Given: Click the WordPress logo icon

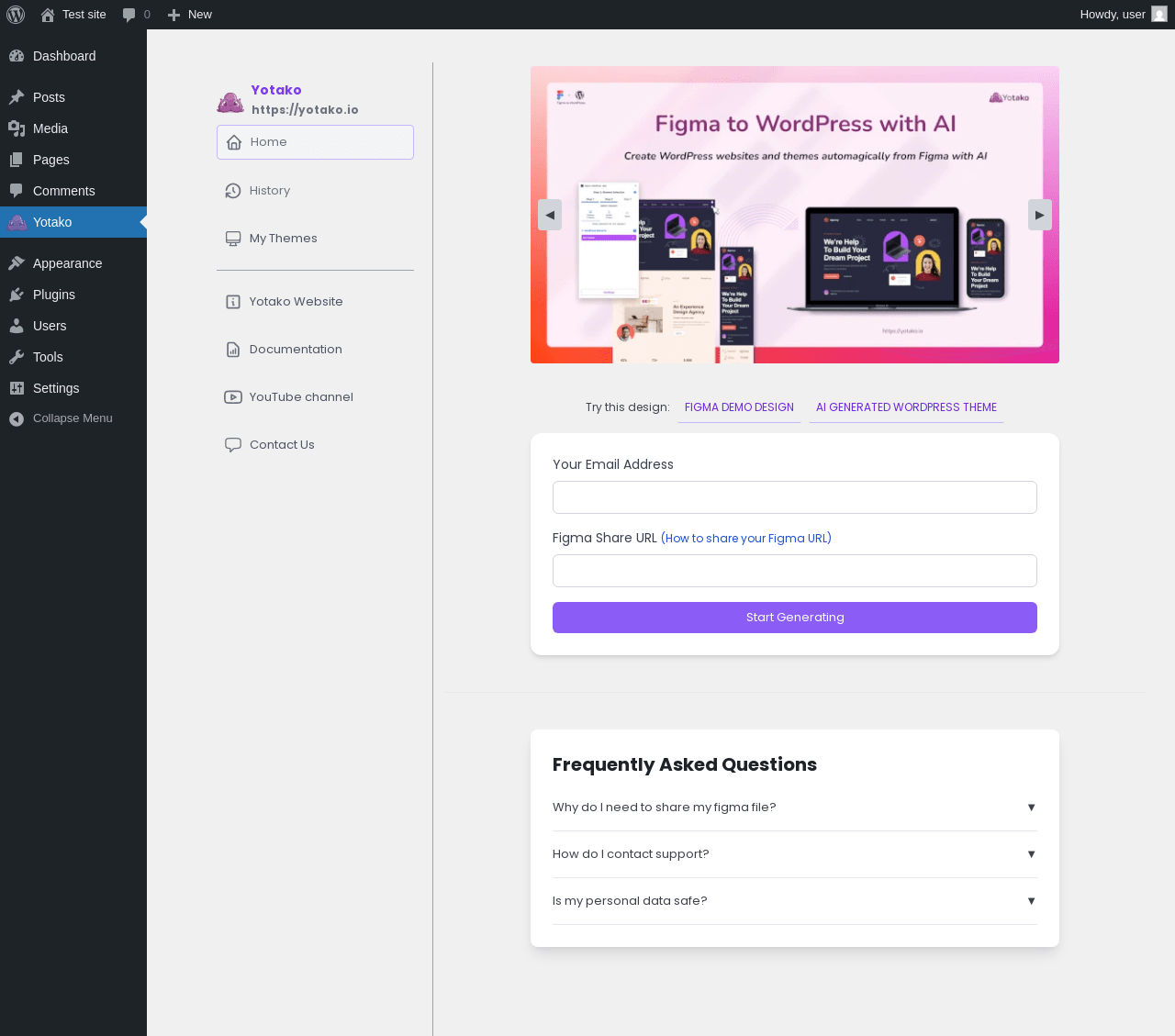Looking at the screenshot, I should (16, 15).
